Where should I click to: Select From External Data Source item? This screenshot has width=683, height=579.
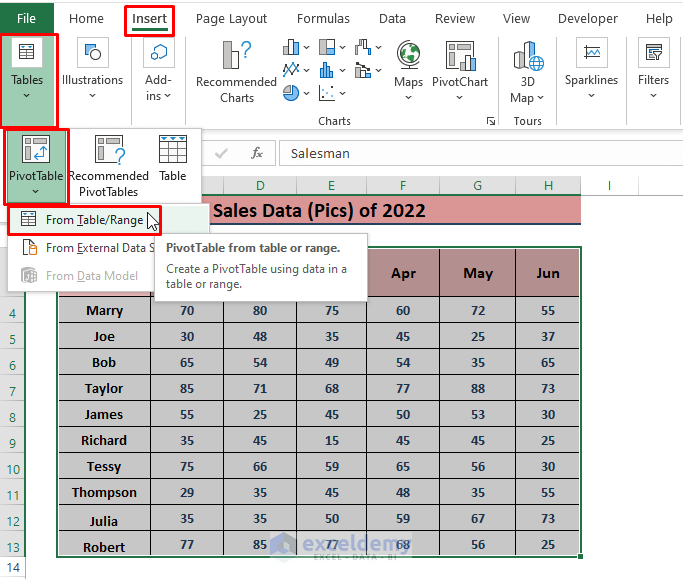[x=82, y=248]
